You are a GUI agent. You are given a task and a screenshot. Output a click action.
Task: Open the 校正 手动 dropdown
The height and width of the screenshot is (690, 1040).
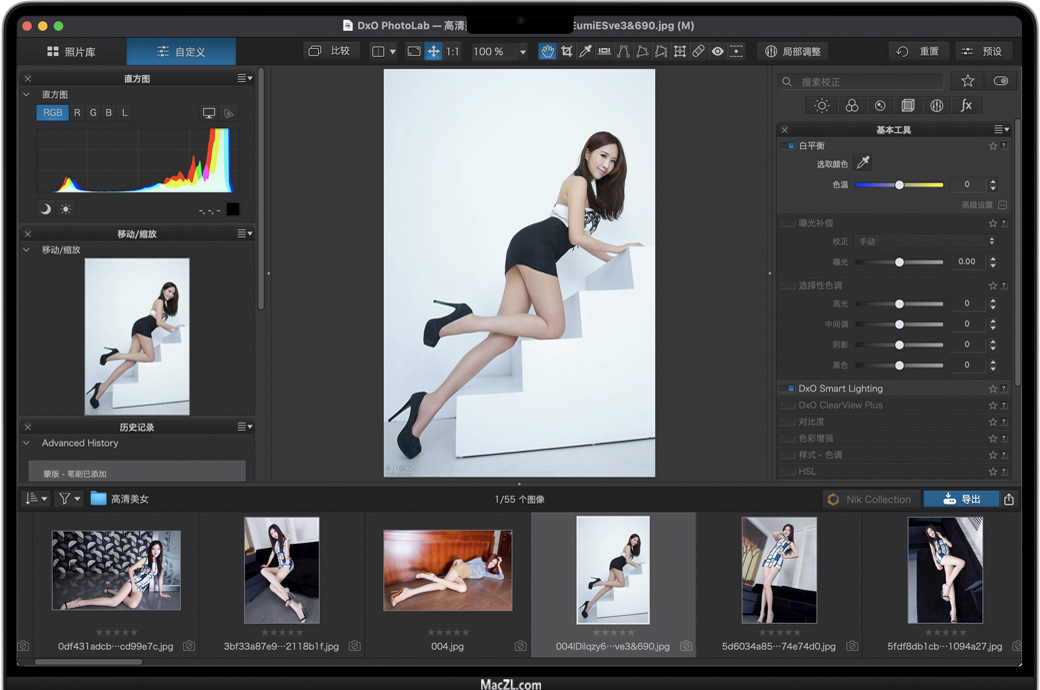click(x=925, y=241)
